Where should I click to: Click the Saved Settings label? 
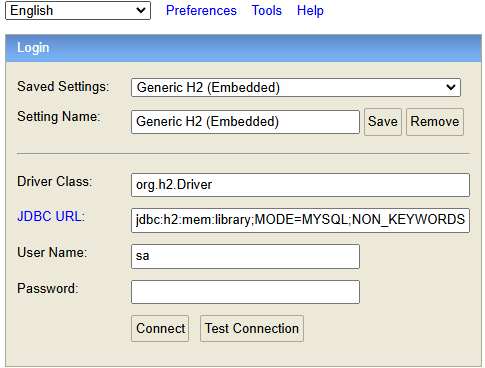[63, 87]
